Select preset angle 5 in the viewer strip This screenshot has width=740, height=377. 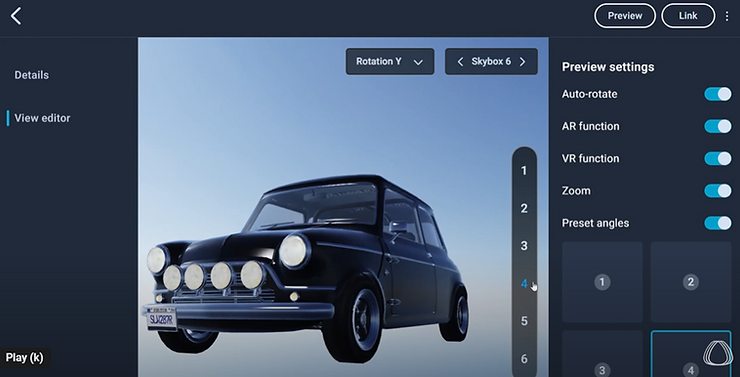click(x=524, y=321)
